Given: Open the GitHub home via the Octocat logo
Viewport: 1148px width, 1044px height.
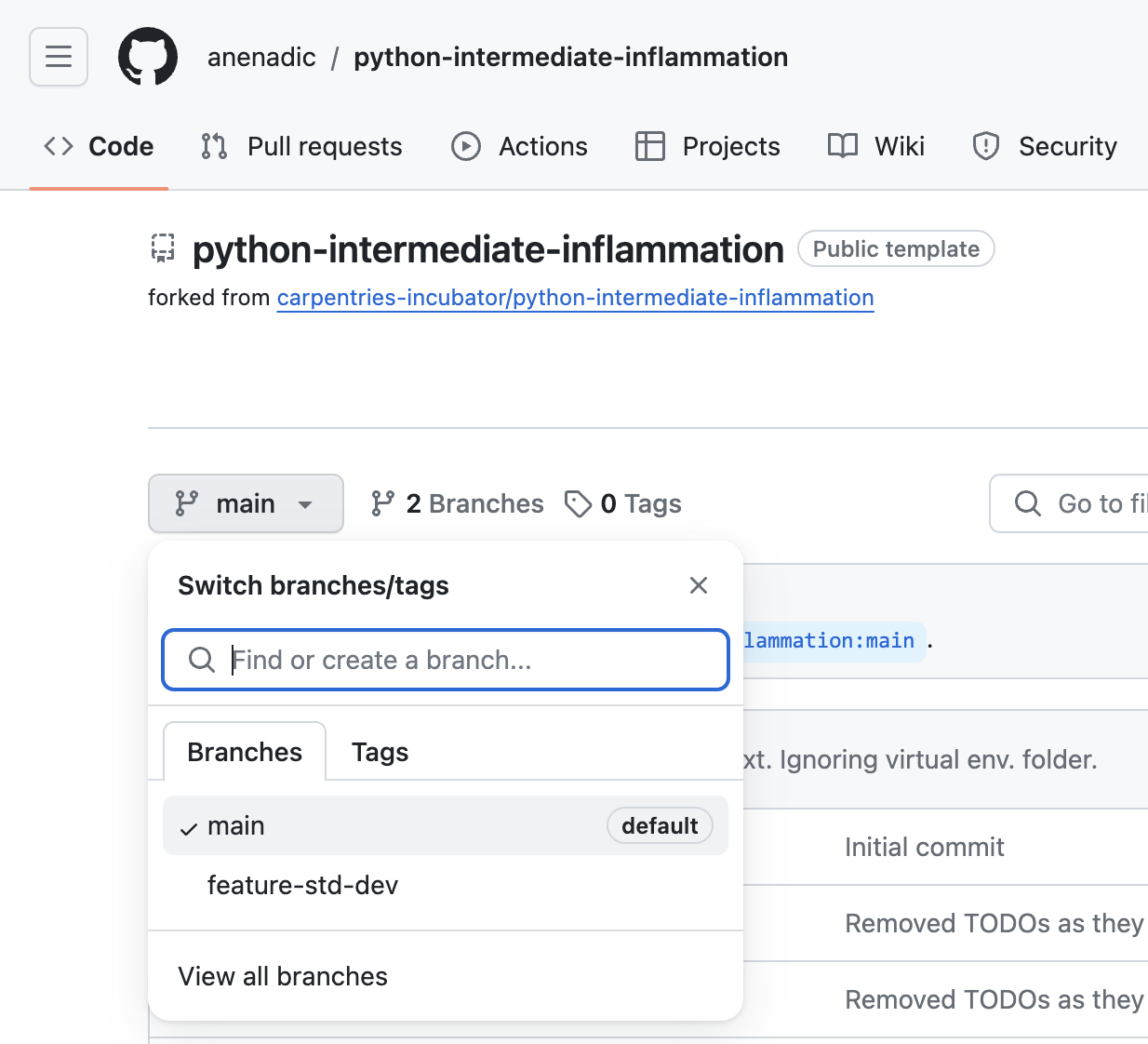Looking at the screenshot, I should 148,57.
